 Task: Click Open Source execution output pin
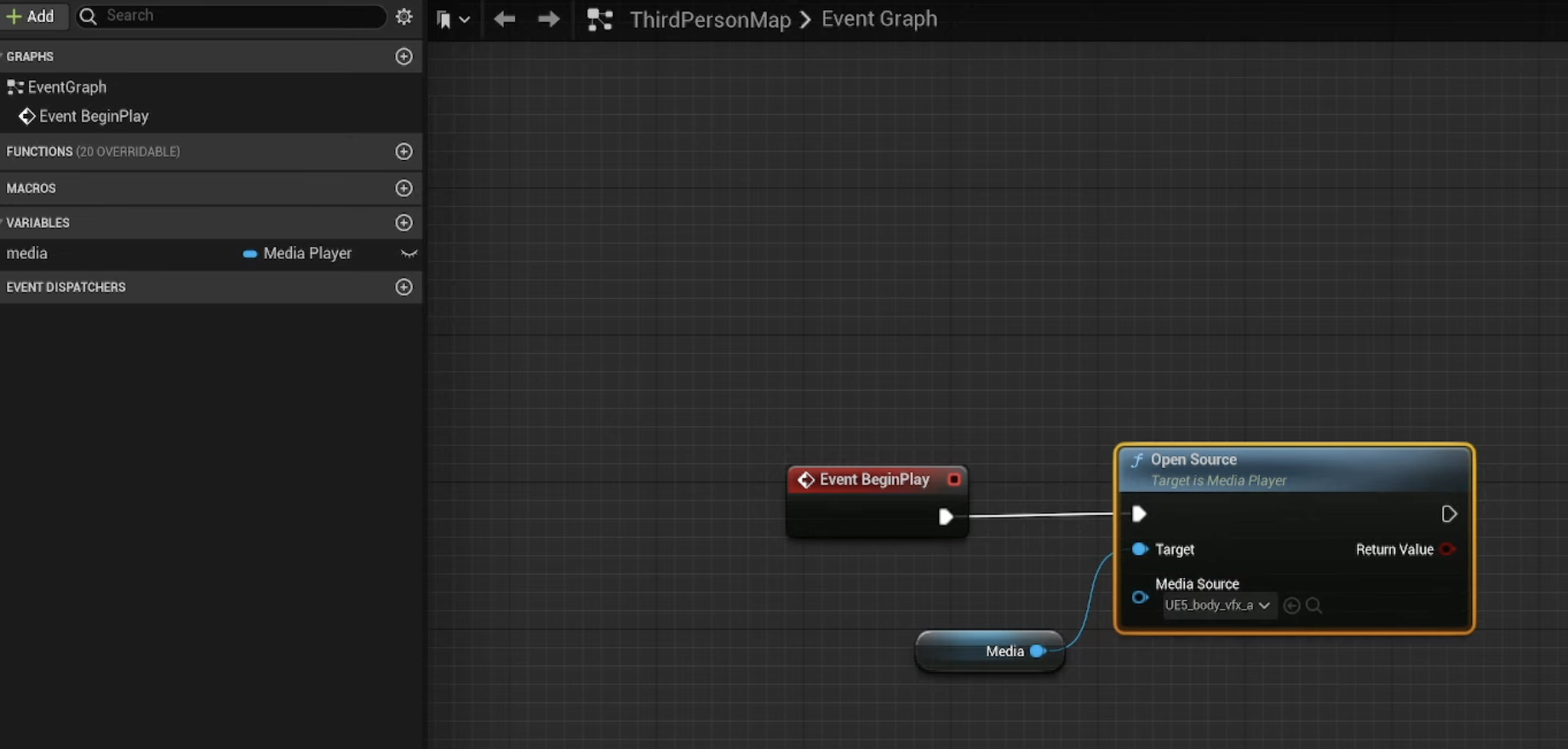1449,514
